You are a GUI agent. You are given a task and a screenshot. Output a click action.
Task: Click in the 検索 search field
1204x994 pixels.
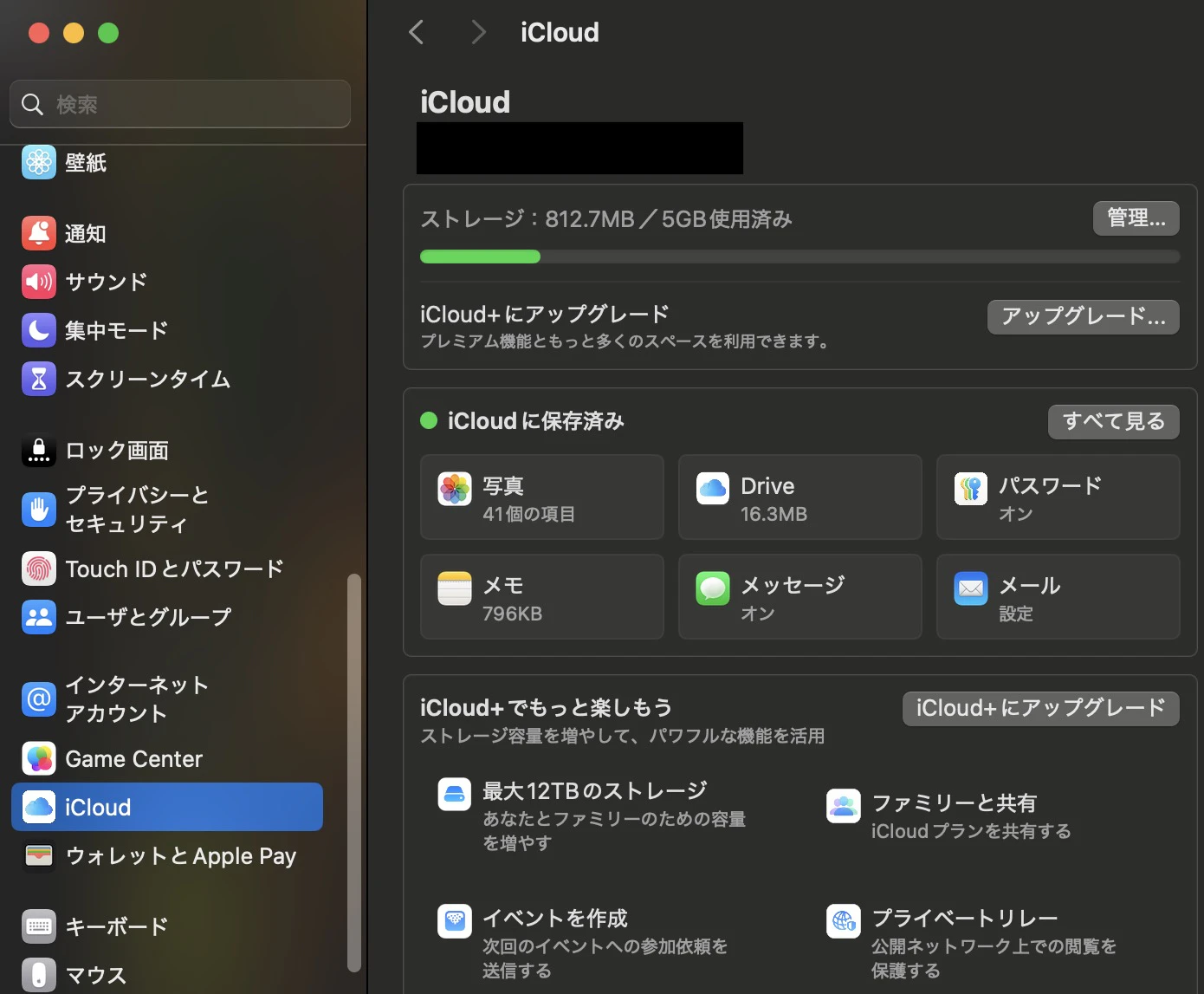point(180,104)
